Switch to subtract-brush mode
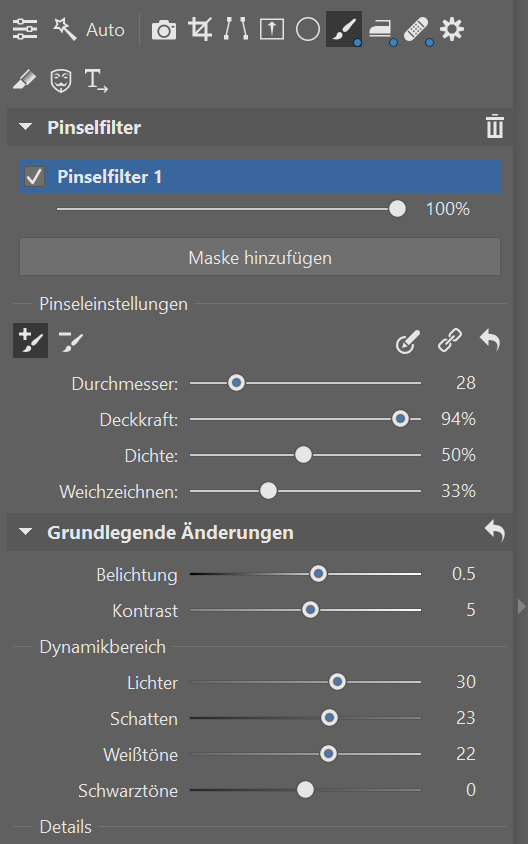This screenshot has width=528, height=844. [71, 341]
